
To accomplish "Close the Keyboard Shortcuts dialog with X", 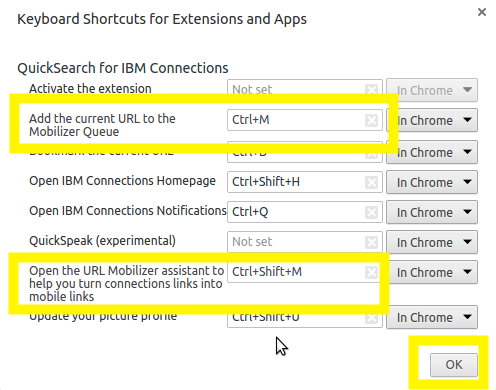I will (482, 12).
